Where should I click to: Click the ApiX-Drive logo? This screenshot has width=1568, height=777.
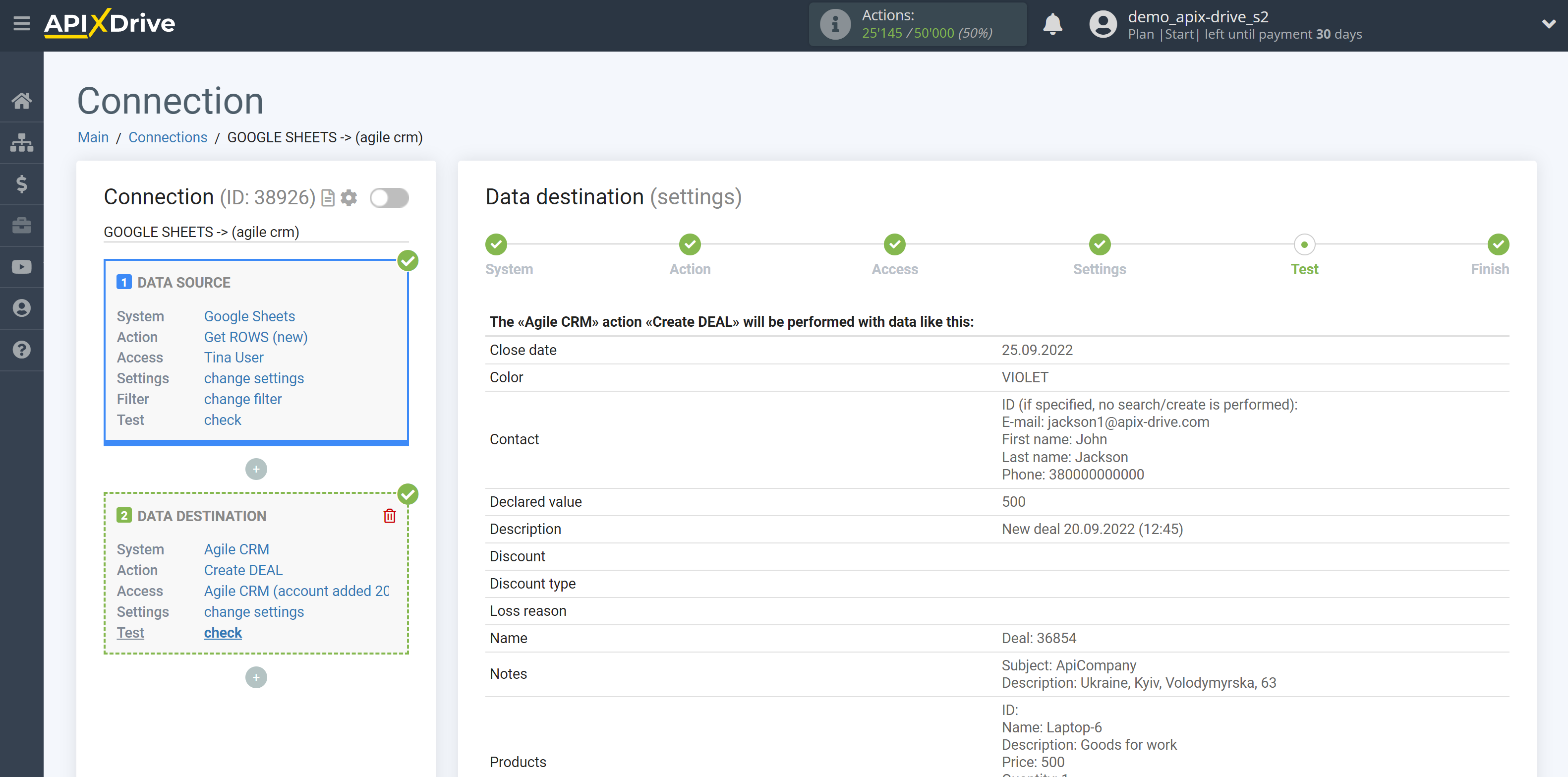coord(110,24)
